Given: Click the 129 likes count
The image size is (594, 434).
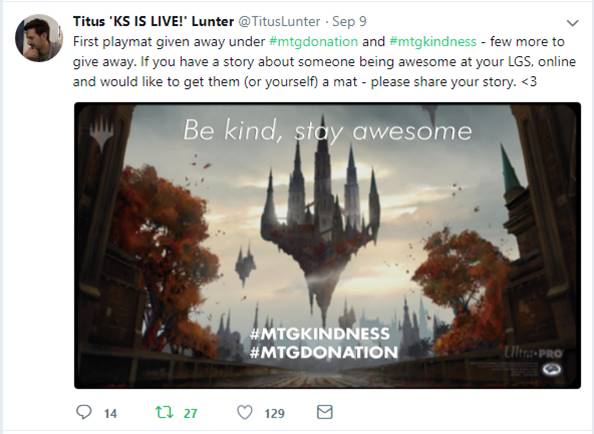Looking at the screenshot, I should (275, 413).
